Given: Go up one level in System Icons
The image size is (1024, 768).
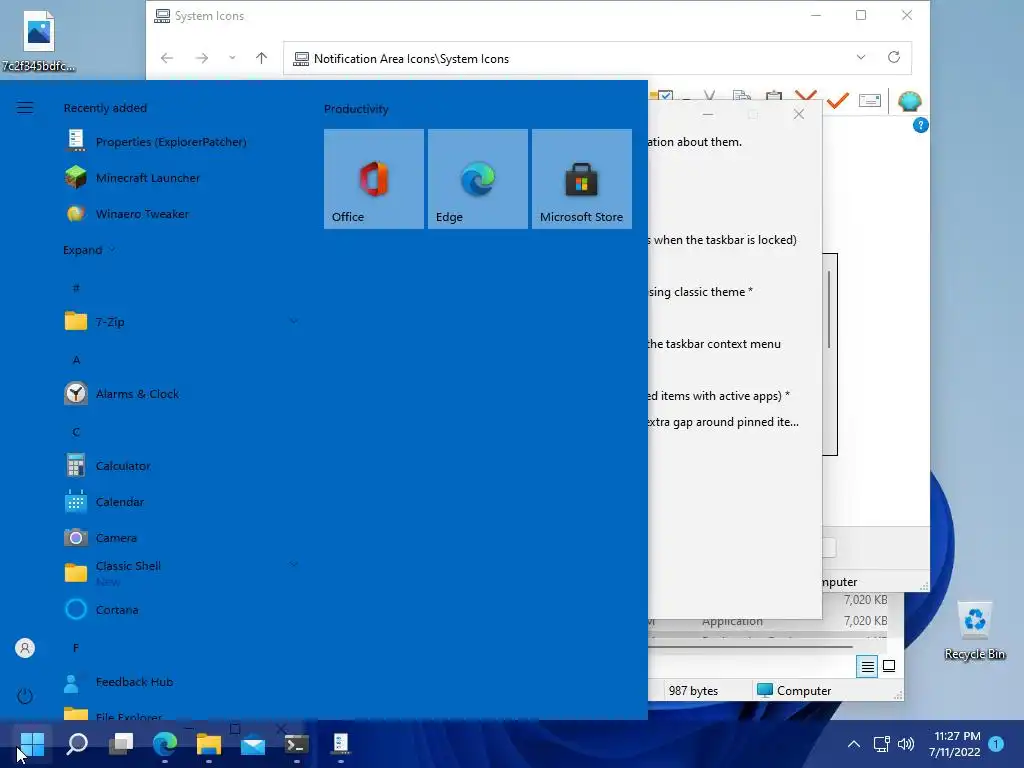Looking at the screenshot, I should click(x=261, y=58).
